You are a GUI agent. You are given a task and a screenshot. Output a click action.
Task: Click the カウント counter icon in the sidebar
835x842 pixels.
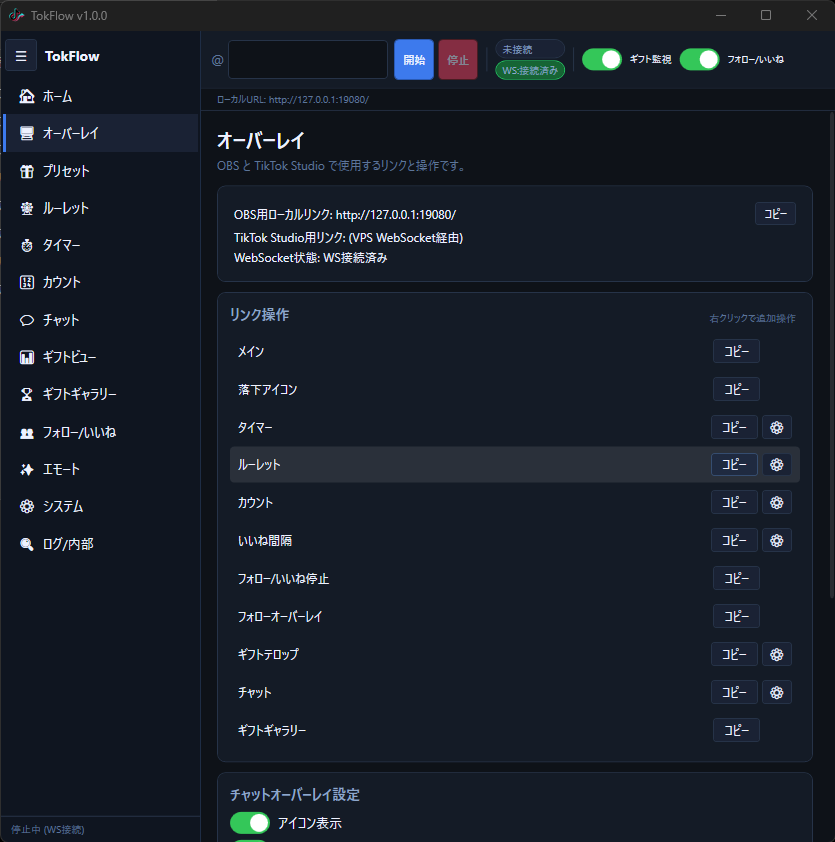pos(26,282)
